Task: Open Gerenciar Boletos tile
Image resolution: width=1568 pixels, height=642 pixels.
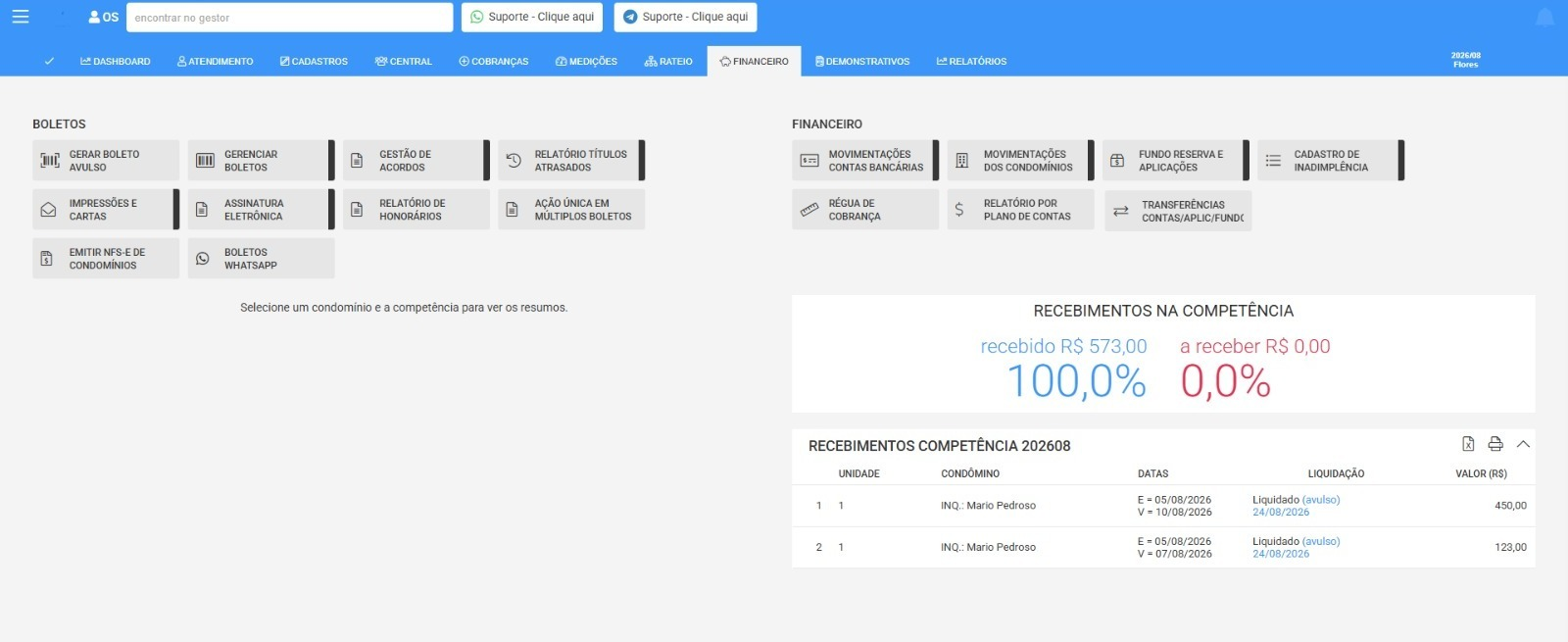Action: 261,160
